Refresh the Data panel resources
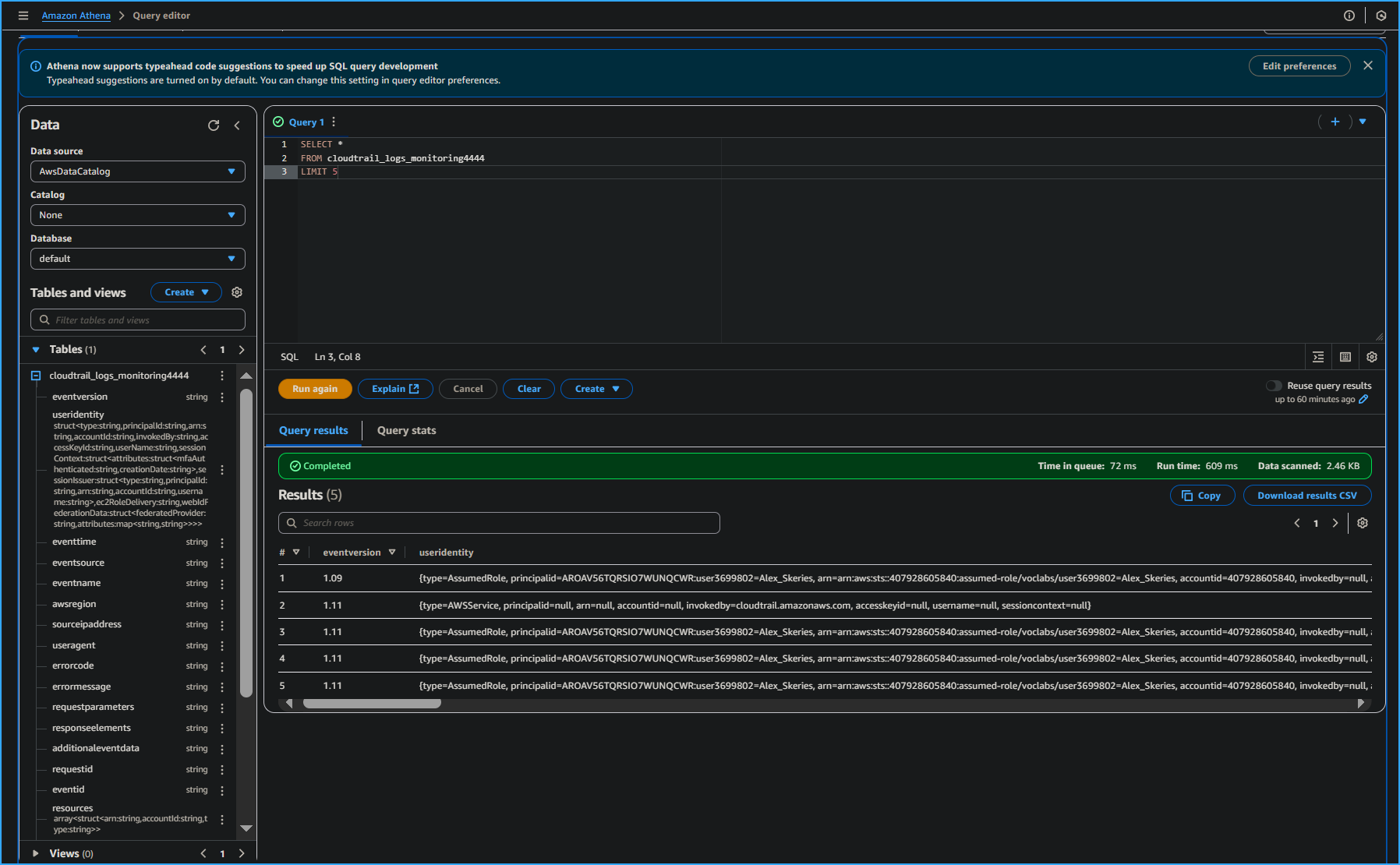The height and width of the screenshot is (865, 1400). (x=214, y=125)
